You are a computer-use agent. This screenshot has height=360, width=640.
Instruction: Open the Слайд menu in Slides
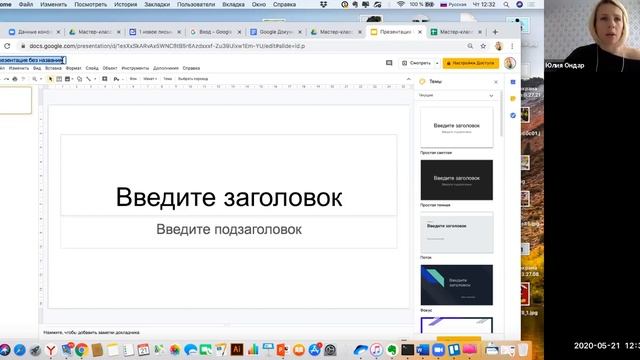point(92,68)
